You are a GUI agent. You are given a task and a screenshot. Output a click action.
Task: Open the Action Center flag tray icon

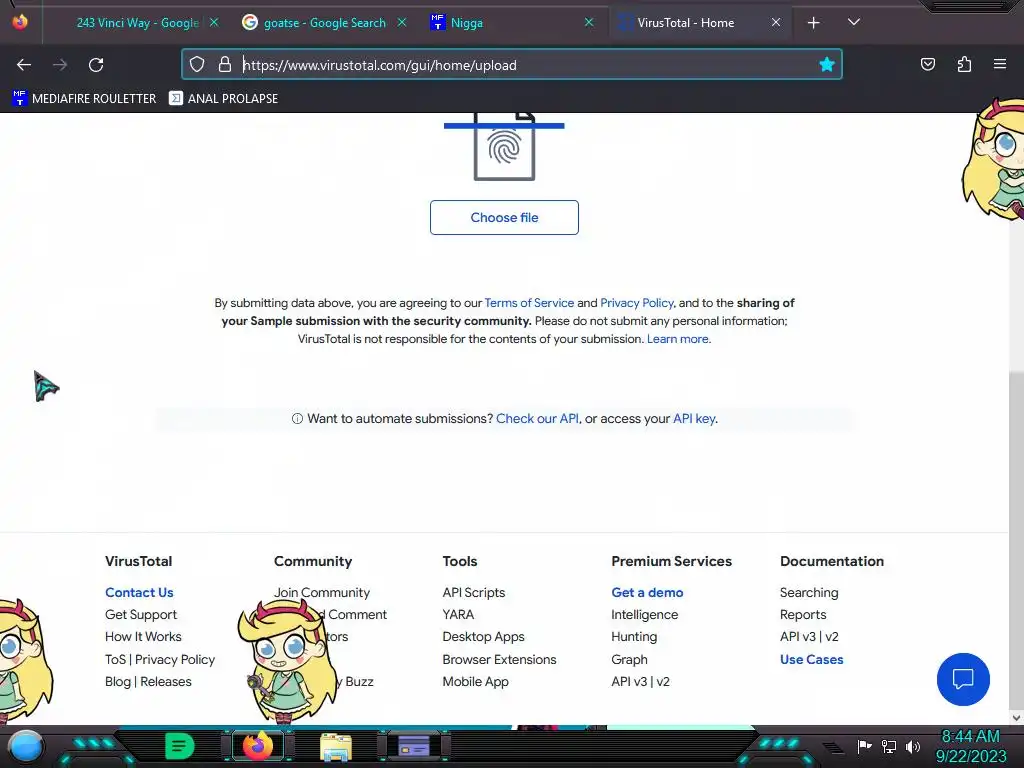865,746
